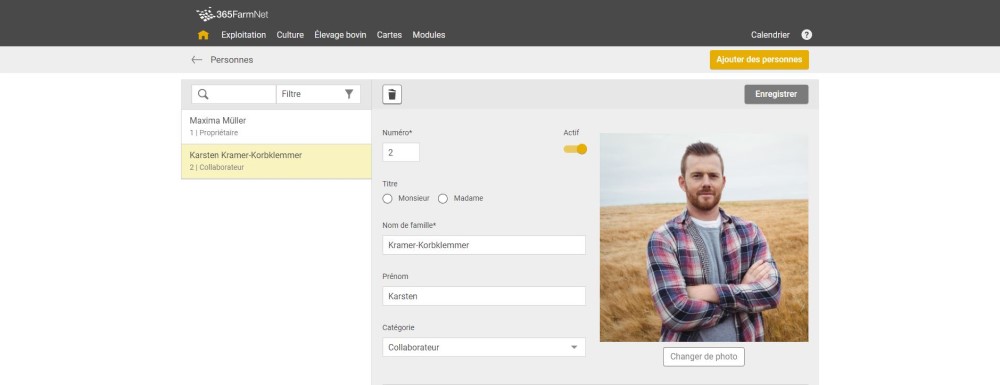Select the Madame radio button
This screenshot has width=1000, height=385.
(x=443, y=199)
